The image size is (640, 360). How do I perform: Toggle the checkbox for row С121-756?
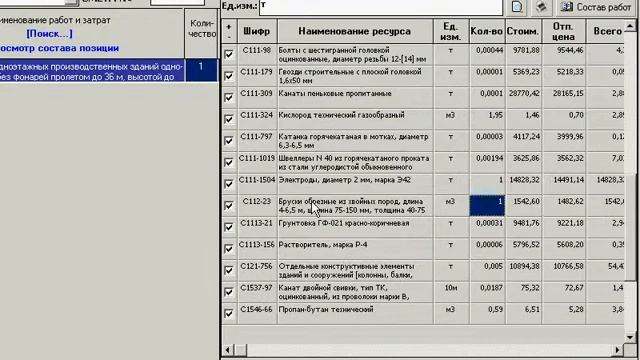click(x=229, y=271)
